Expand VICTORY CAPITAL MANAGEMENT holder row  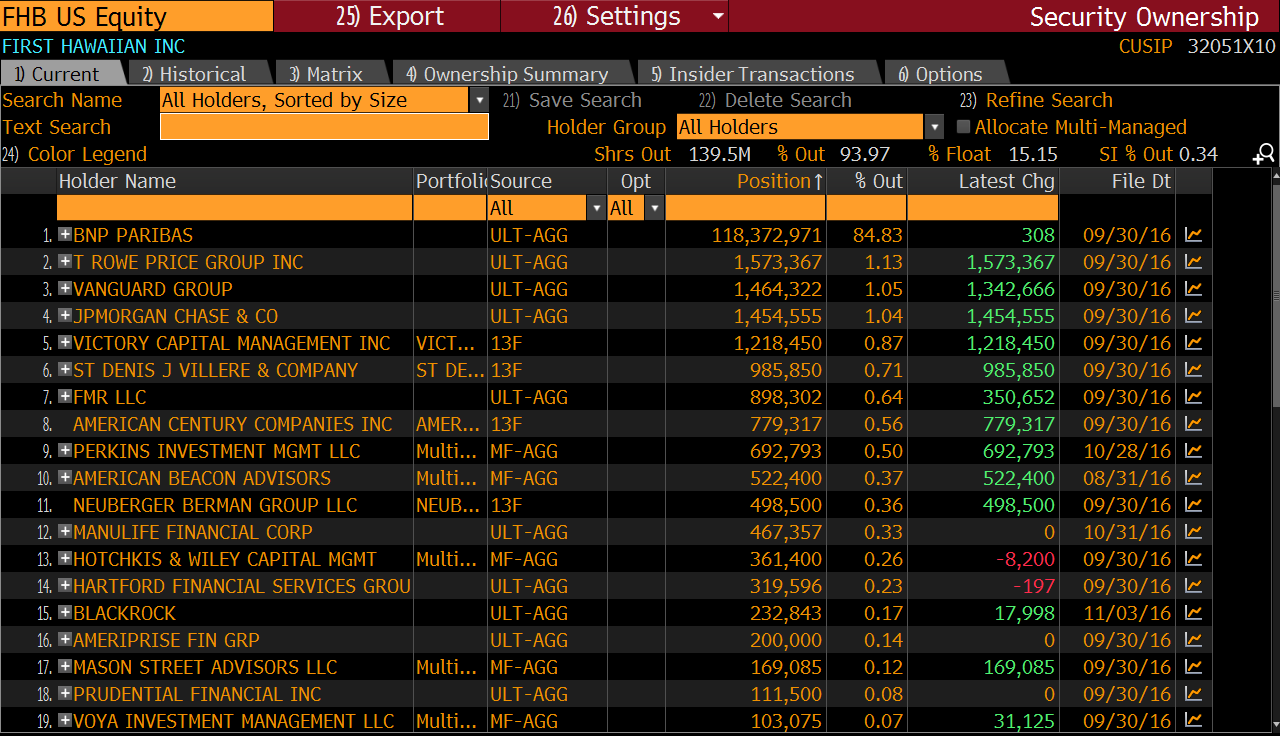tap(65, 342)
